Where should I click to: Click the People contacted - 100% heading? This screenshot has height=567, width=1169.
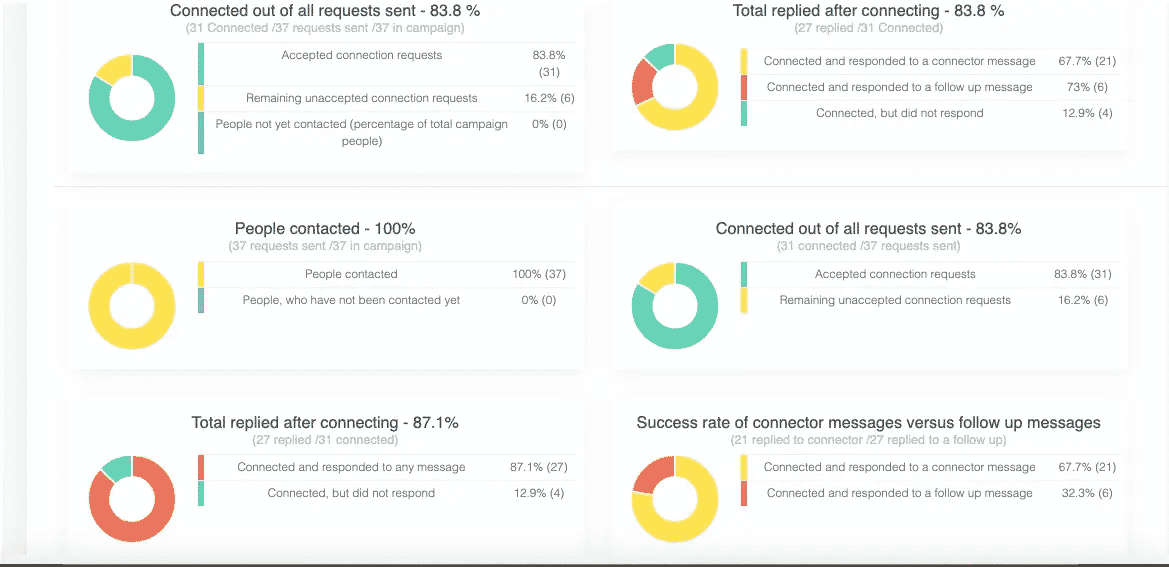click(x=325, y=229)
